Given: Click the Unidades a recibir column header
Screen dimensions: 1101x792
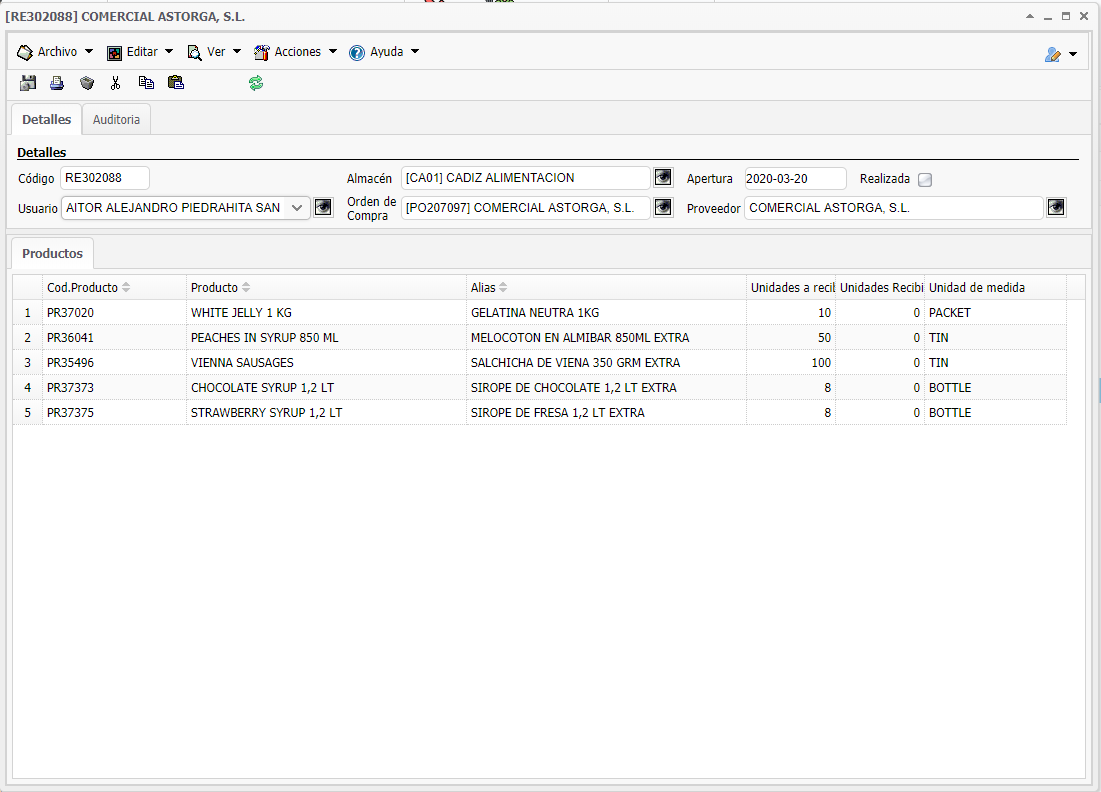Looking at the screenshot, I should point(791,287).
